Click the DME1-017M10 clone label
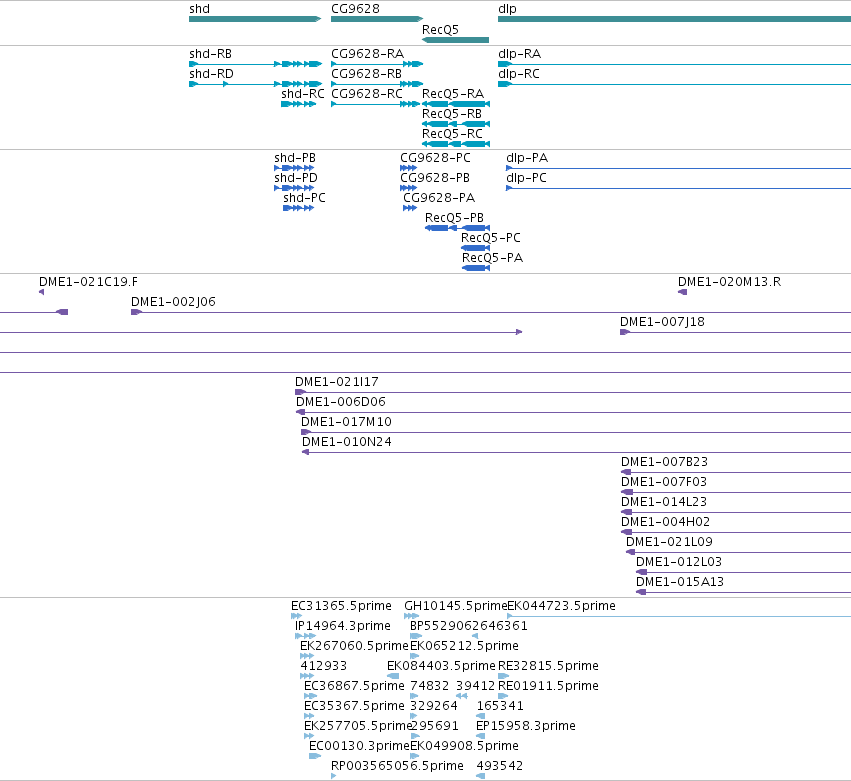 coord(346,422)
